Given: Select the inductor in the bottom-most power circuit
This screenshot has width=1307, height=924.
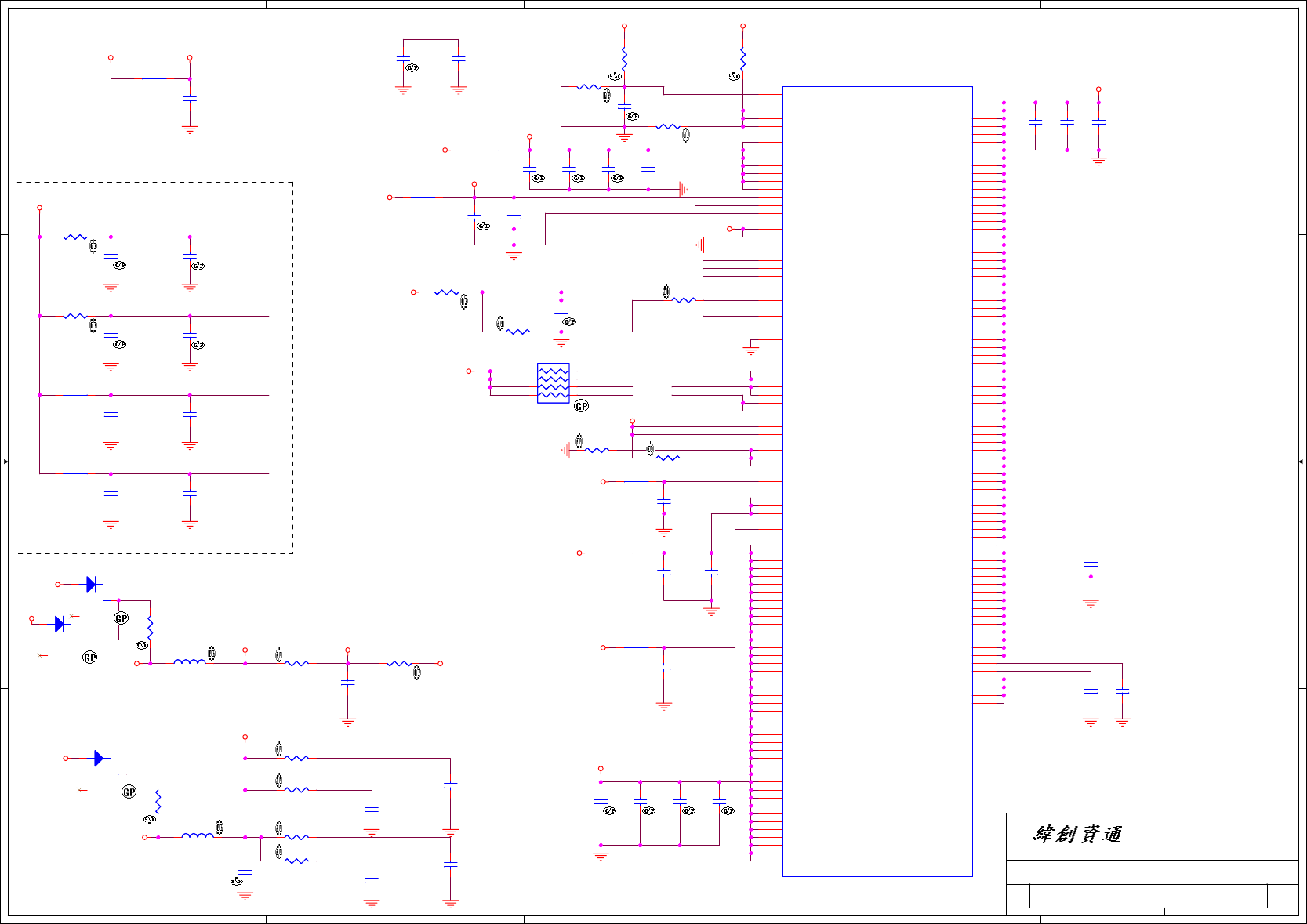Looking at the screenshot, I should point(198,835).
